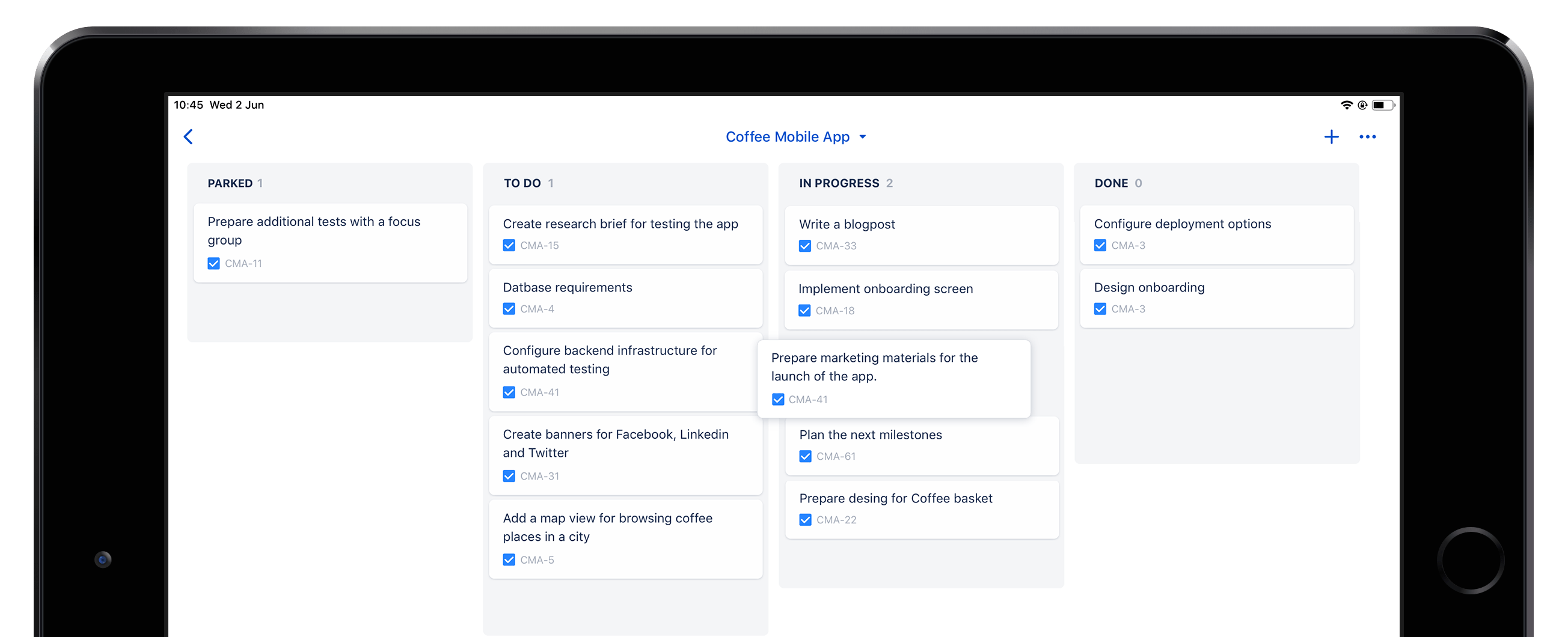1568x637 pixels.
Task: Tap the Wi-Fi icon in the status bar
Action: click(x=1346, y=105)
